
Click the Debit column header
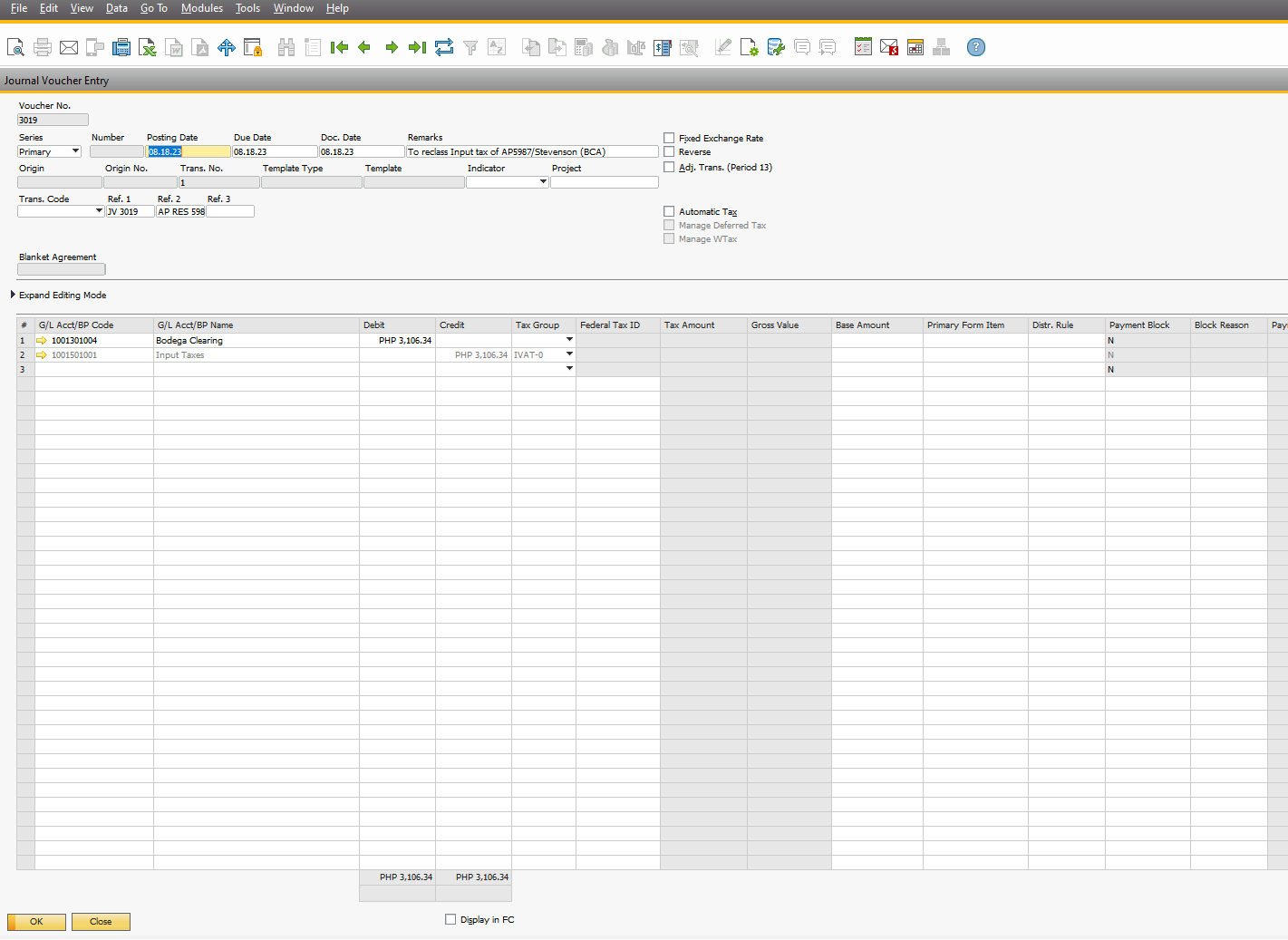pyautogui.click(x=397, y=325)
